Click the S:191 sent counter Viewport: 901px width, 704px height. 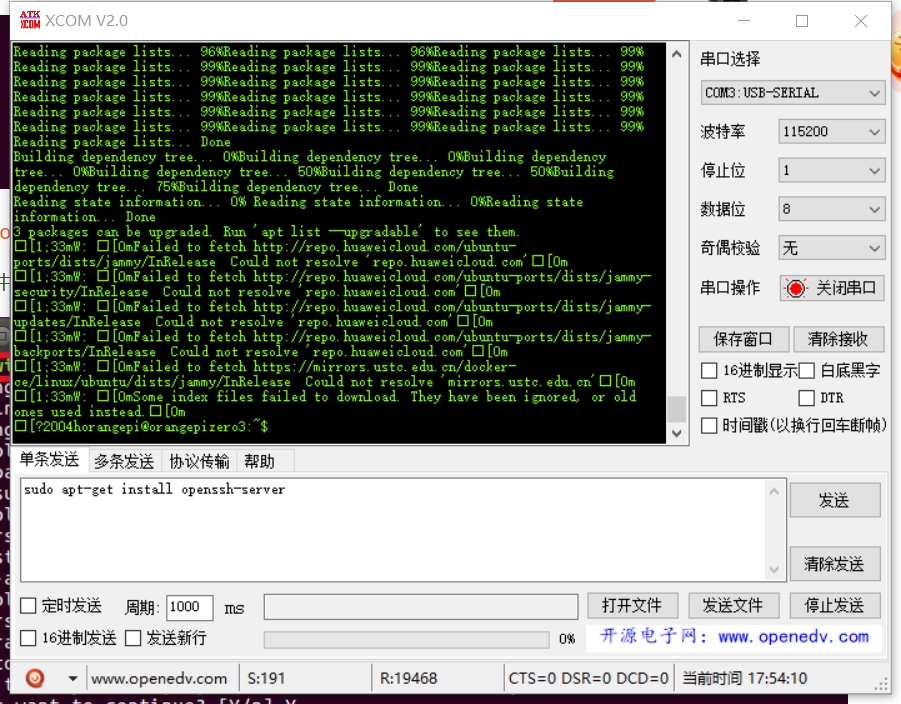coord(266,679)
